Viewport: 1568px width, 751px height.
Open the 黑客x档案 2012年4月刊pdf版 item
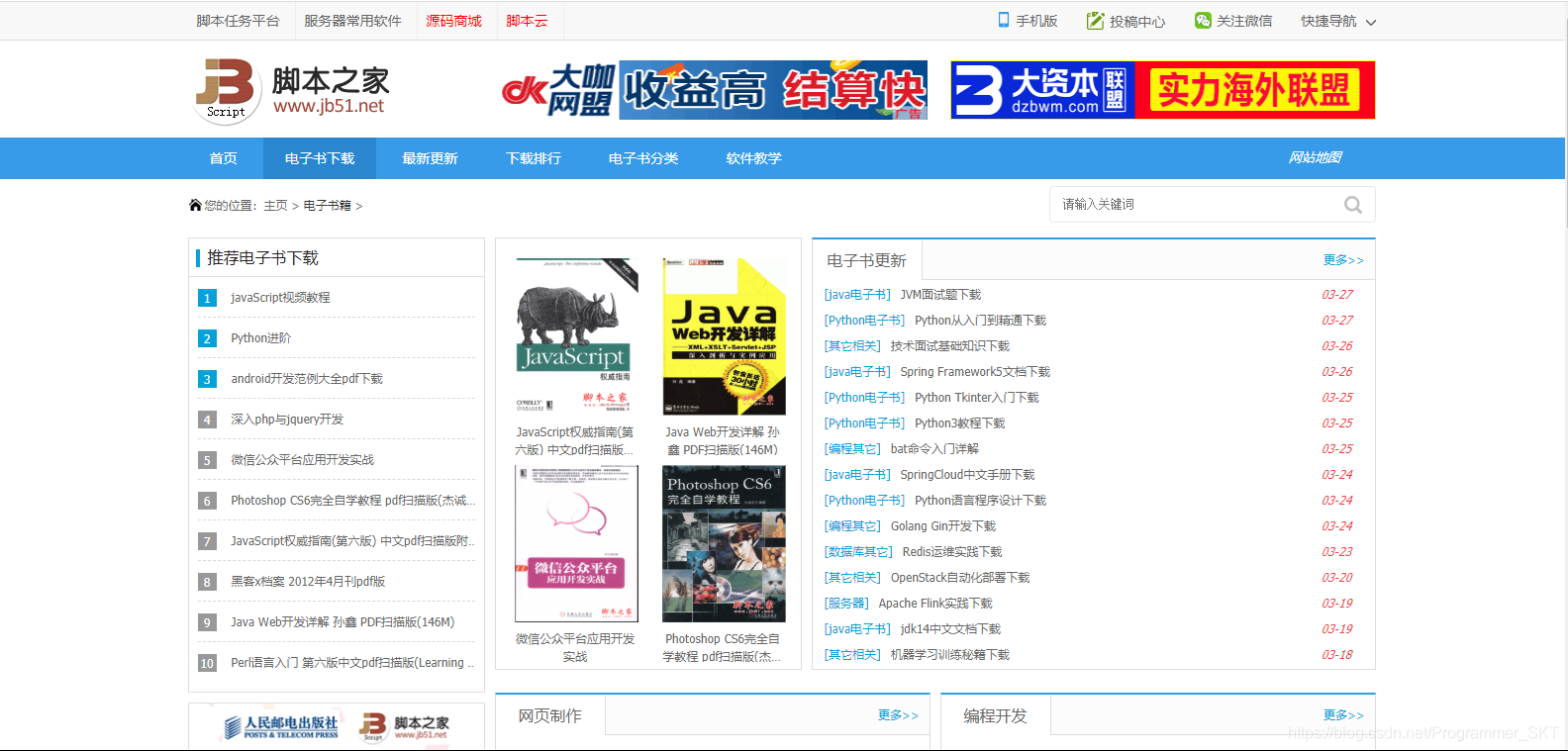pos(308,582)
